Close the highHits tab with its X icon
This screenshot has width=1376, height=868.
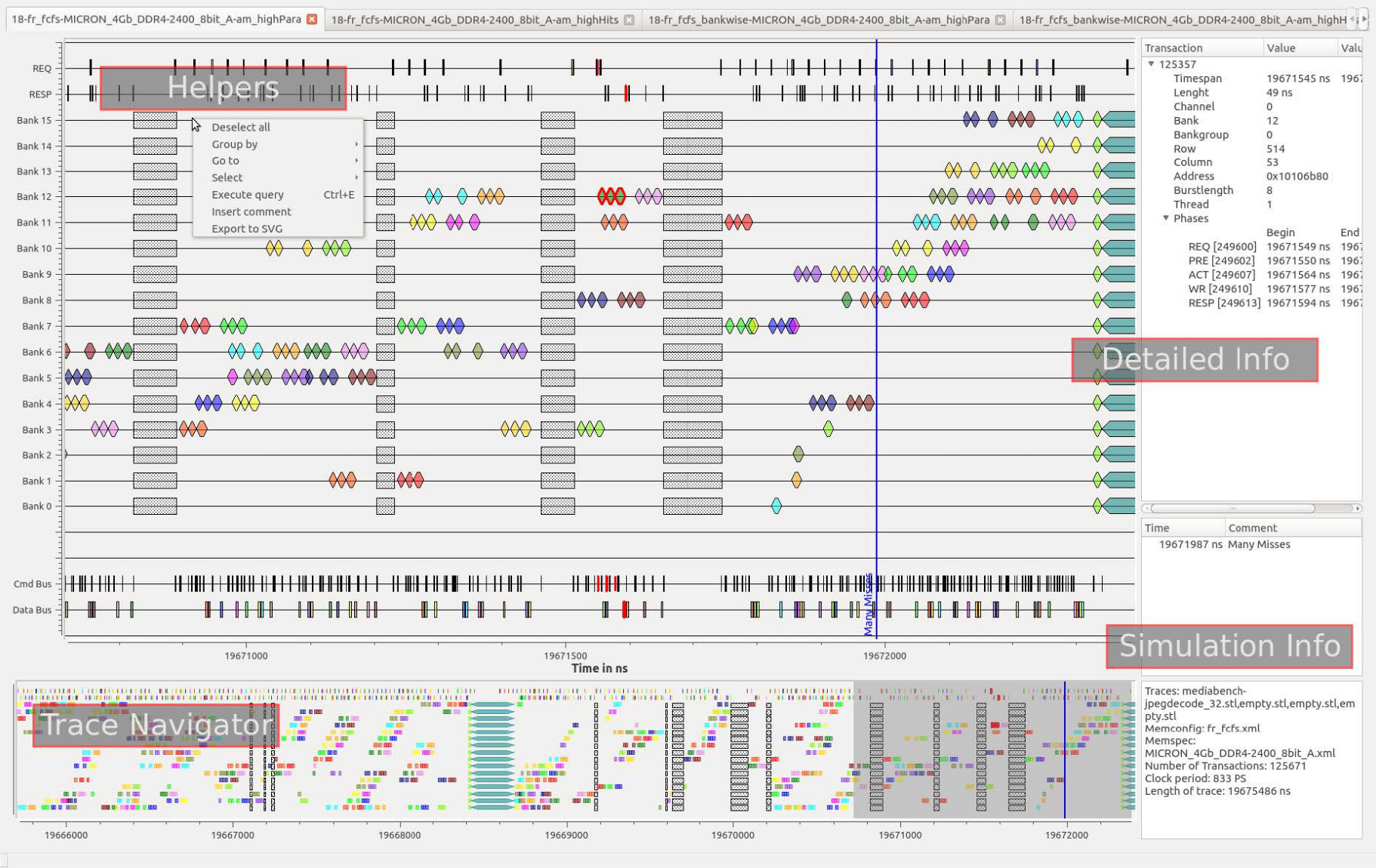(x=631, y=20)
